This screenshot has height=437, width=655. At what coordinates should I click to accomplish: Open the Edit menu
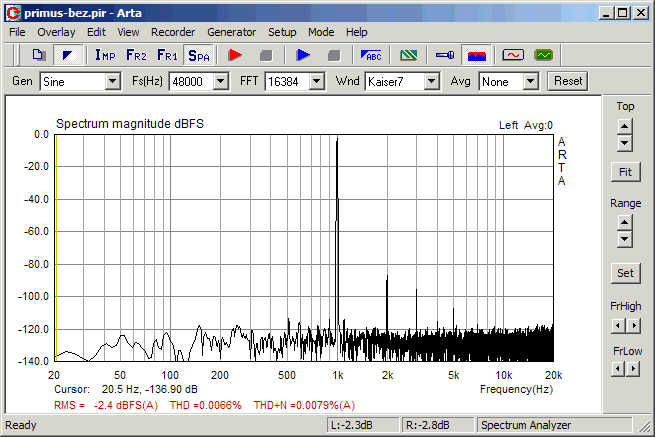pyautogui.click(x=96, y=32)
